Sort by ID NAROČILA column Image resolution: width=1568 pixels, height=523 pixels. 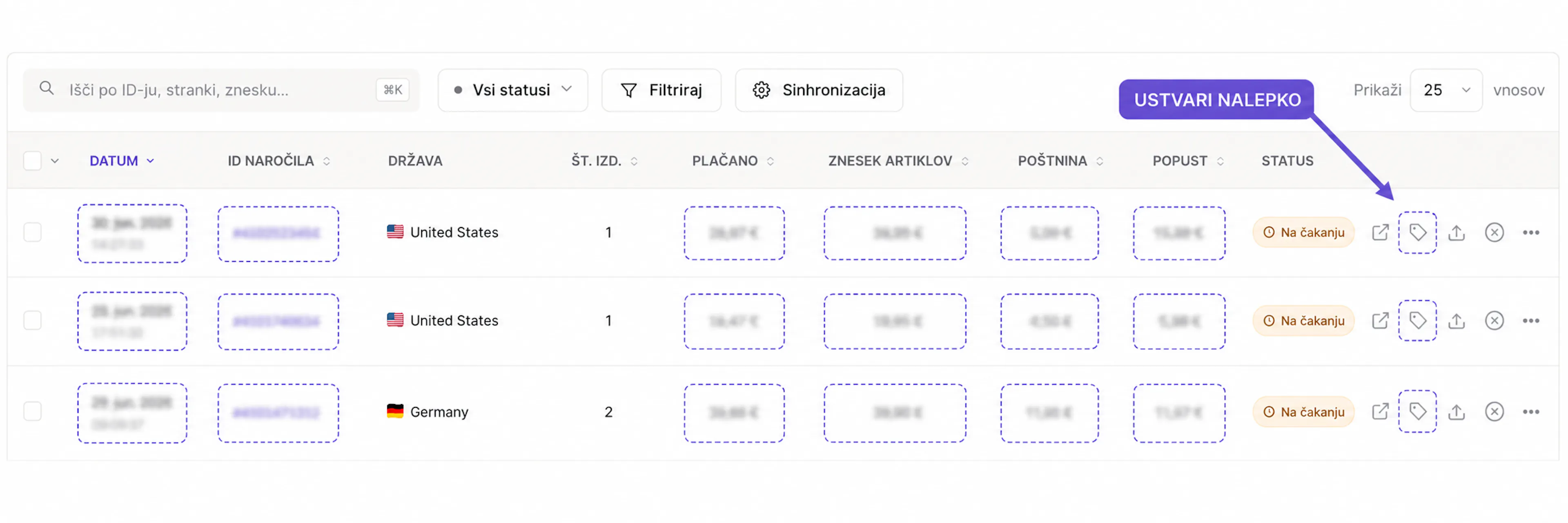pyautogui.click(x=279, y=161)
